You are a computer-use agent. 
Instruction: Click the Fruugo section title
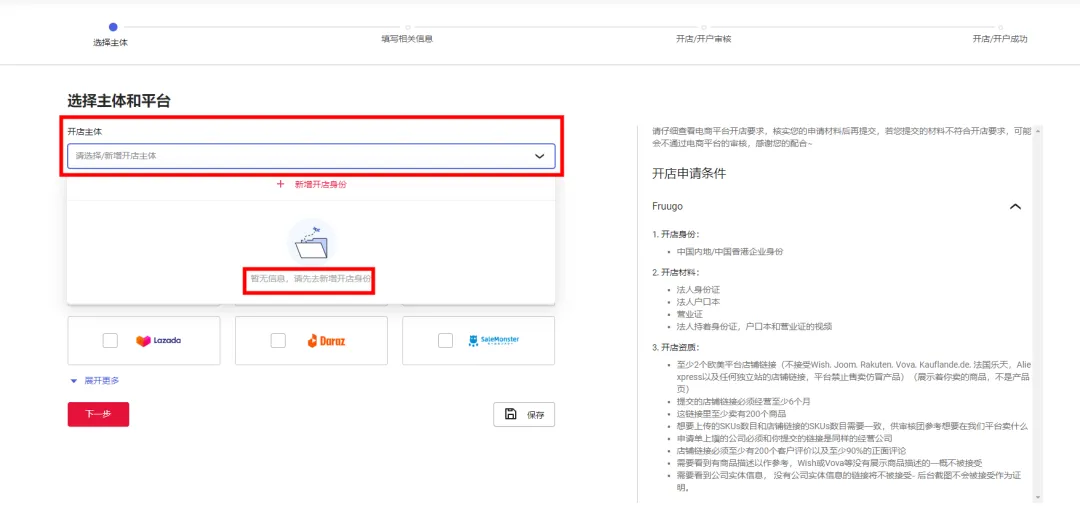667,207
